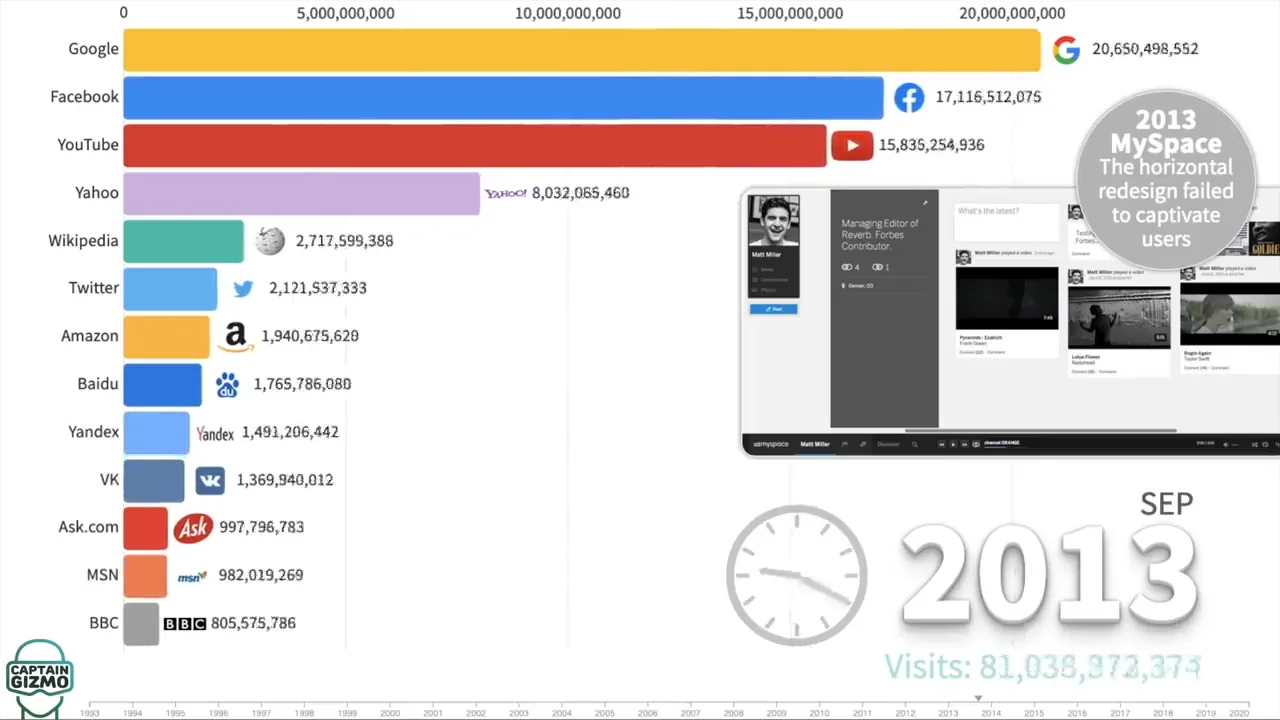Click the red Ask logo
The image size is (1280, 720).
click(193, 528)
